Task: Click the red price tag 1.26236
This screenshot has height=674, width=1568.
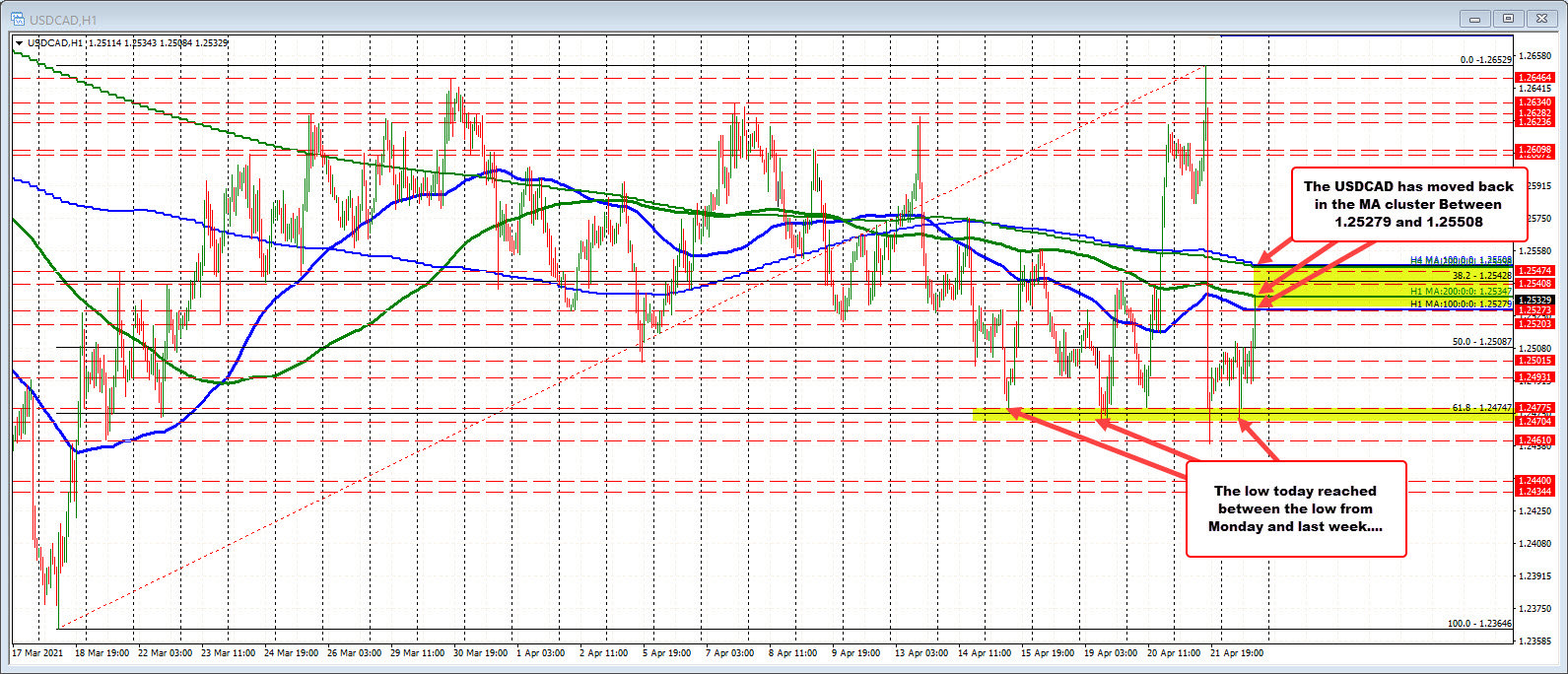Action: [x=1535, y=122]
